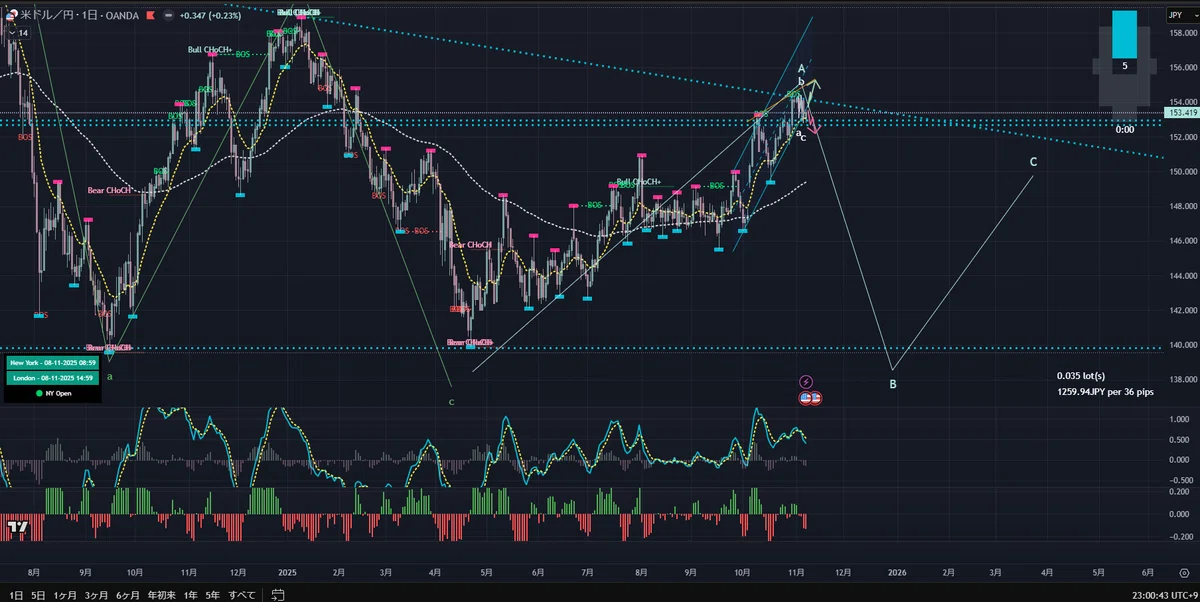1200x602 pixels.
Task: Click the TradingView logo on the chart
Action: click(x=17, y=527)
